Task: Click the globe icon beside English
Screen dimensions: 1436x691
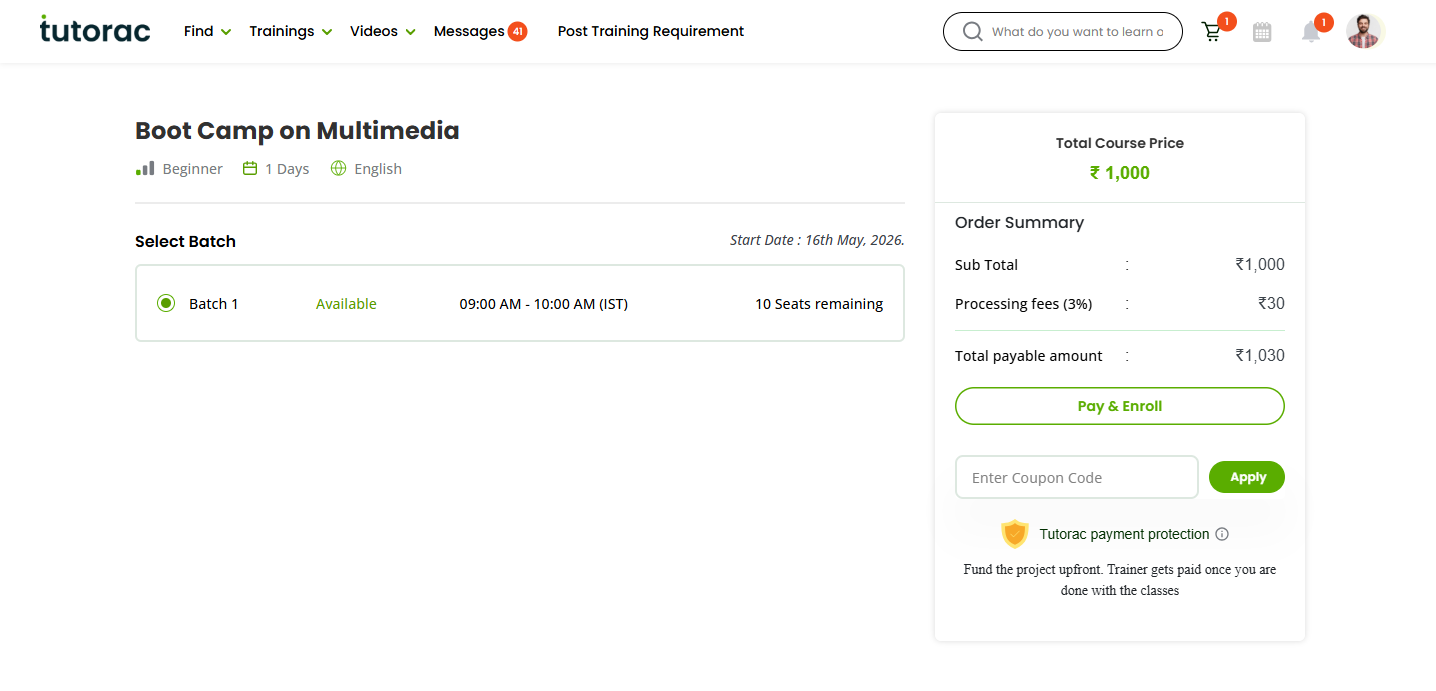Action: pos(338,169)
